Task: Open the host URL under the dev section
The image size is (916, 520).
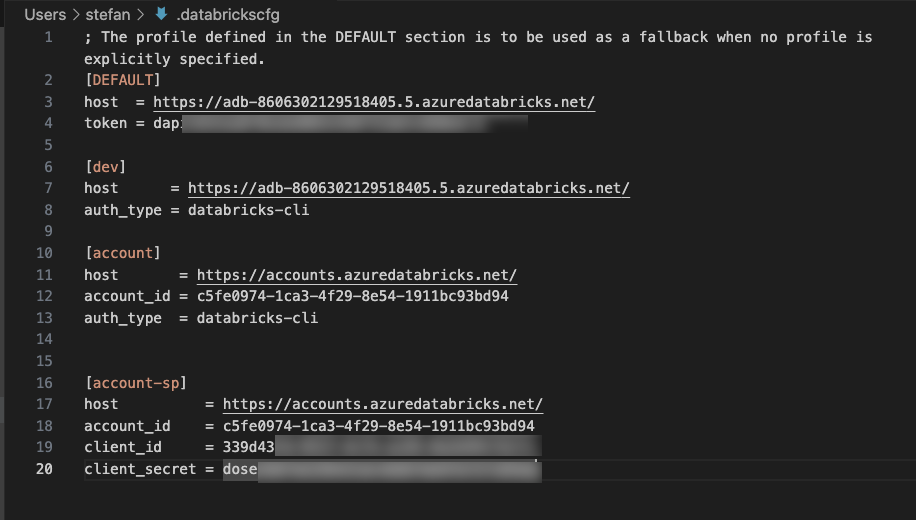Action: [x=408, y=188]
